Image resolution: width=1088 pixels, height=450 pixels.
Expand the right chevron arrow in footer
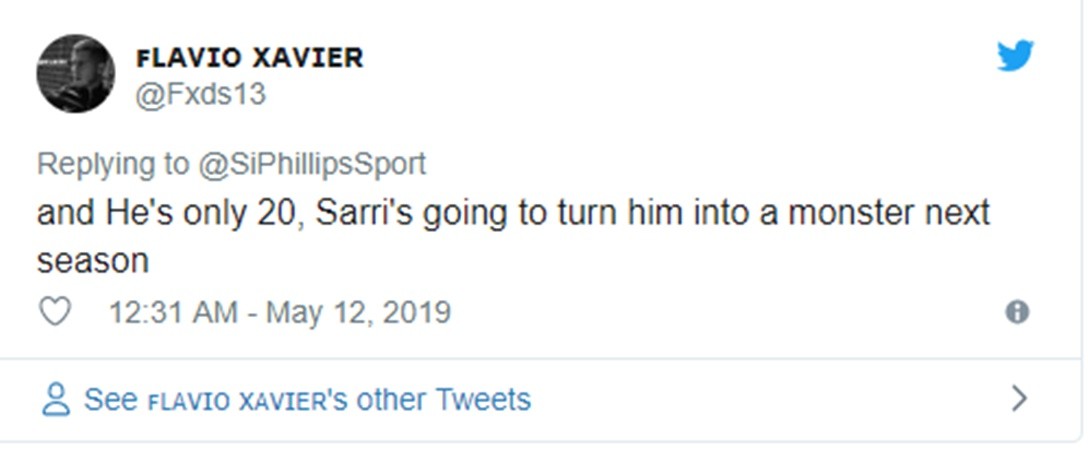(1019, 399)
